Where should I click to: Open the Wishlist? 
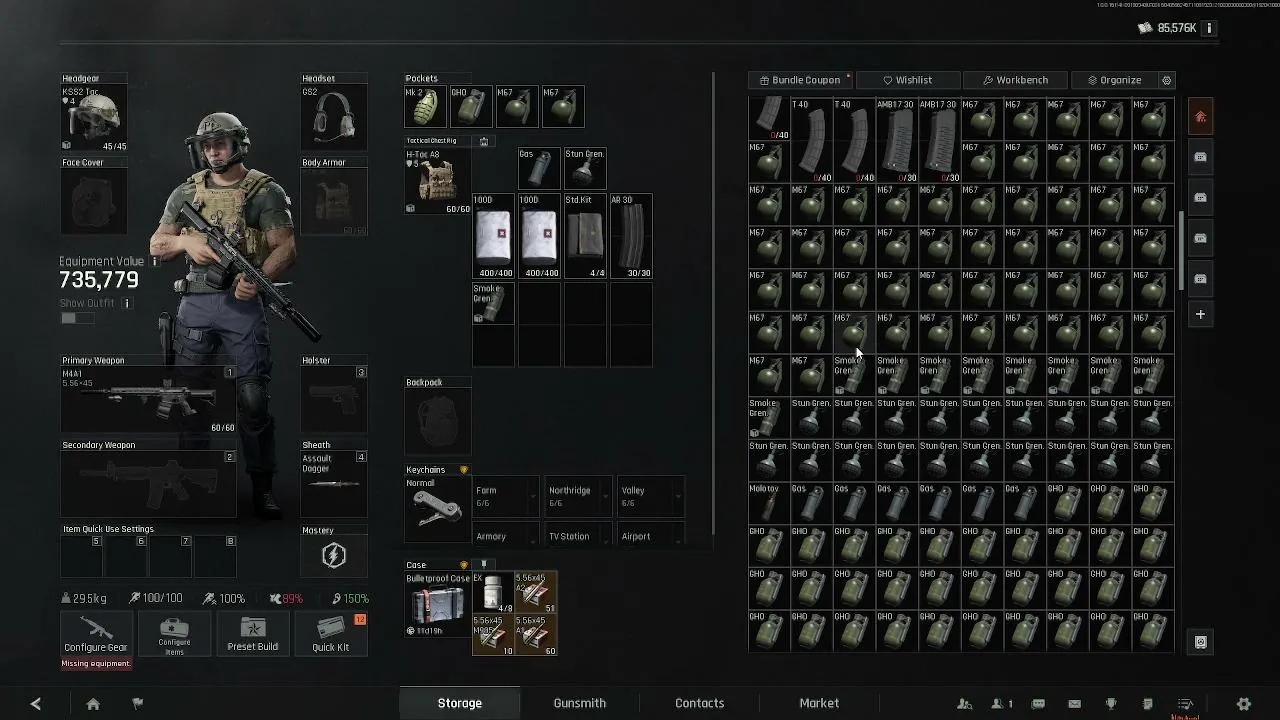[908, 80]
